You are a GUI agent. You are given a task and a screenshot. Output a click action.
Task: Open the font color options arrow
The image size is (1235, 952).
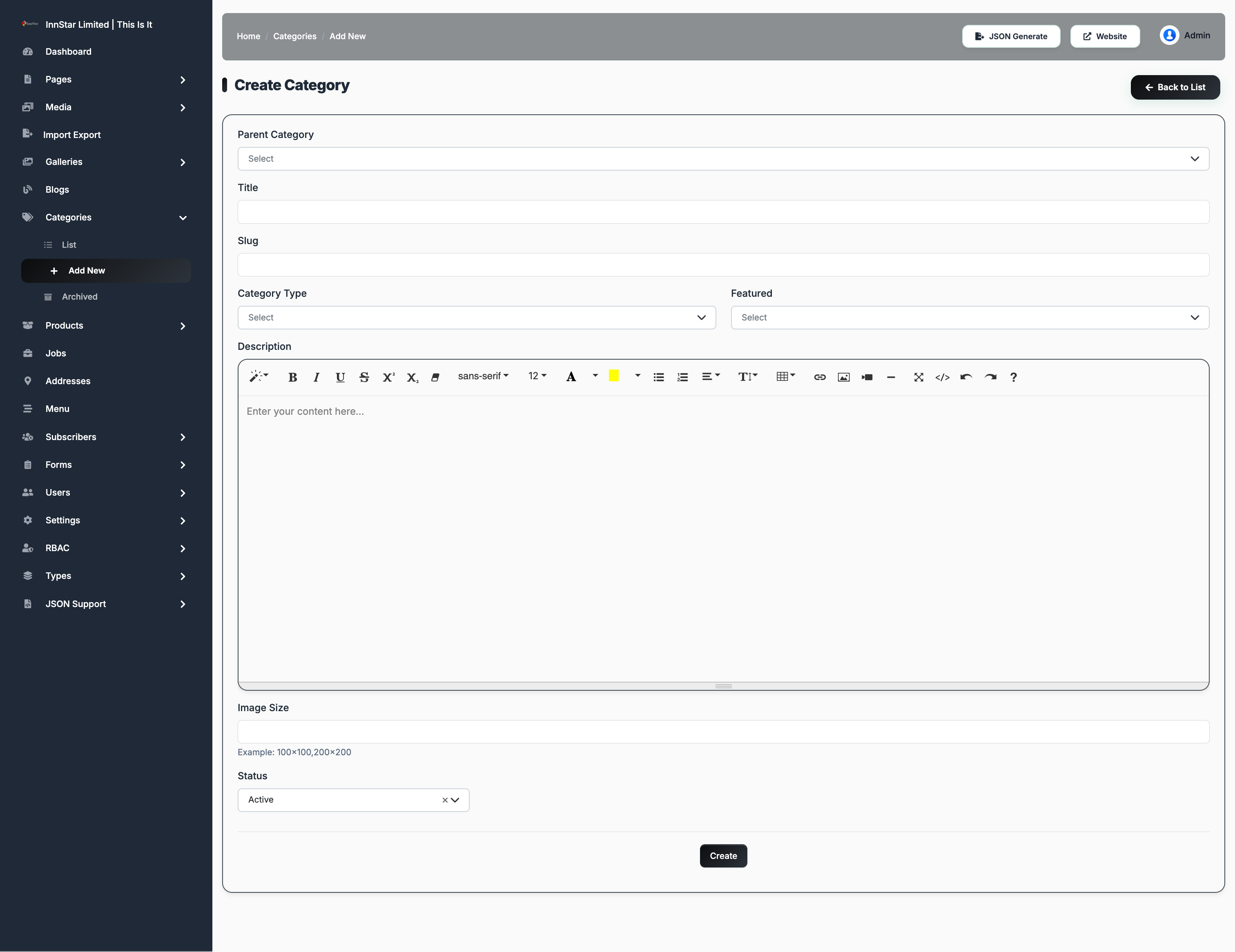click(x=595, y=376)
